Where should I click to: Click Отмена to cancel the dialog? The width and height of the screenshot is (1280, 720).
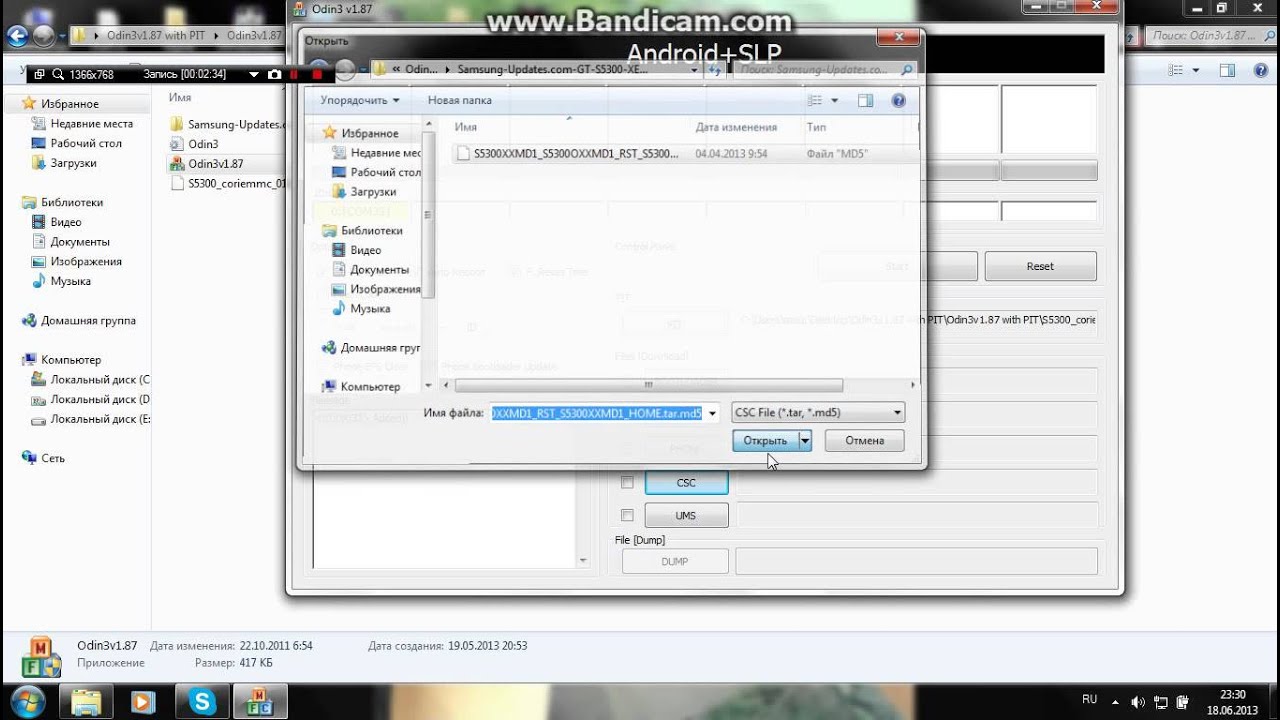pyautogui.click(x=864, y=440)
